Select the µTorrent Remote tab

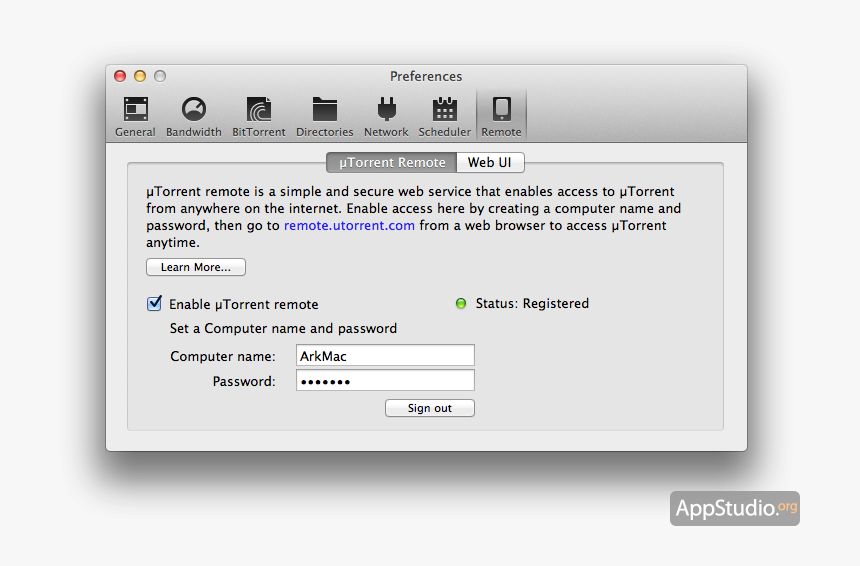point(392,162)
